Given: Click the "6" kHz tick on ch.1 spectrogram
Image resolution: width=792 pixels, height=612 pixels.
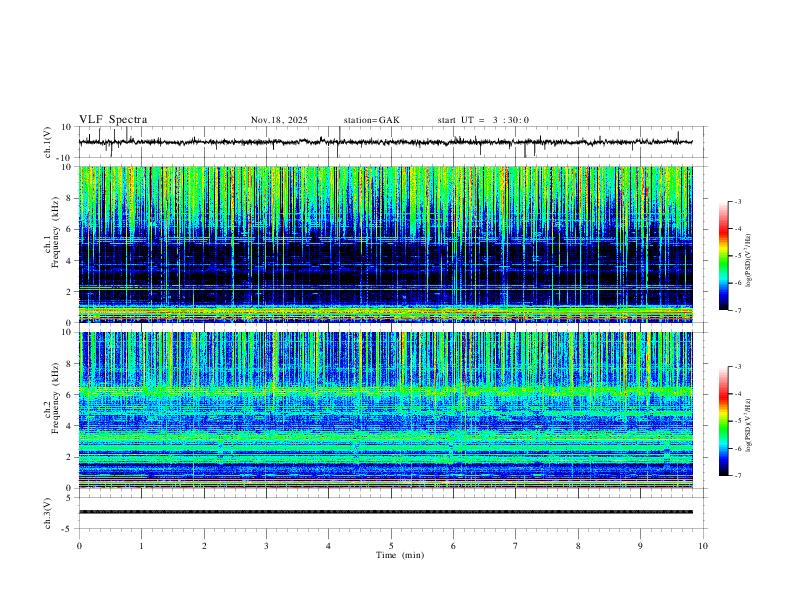Looking at the screenshot, I should point(69,229).
